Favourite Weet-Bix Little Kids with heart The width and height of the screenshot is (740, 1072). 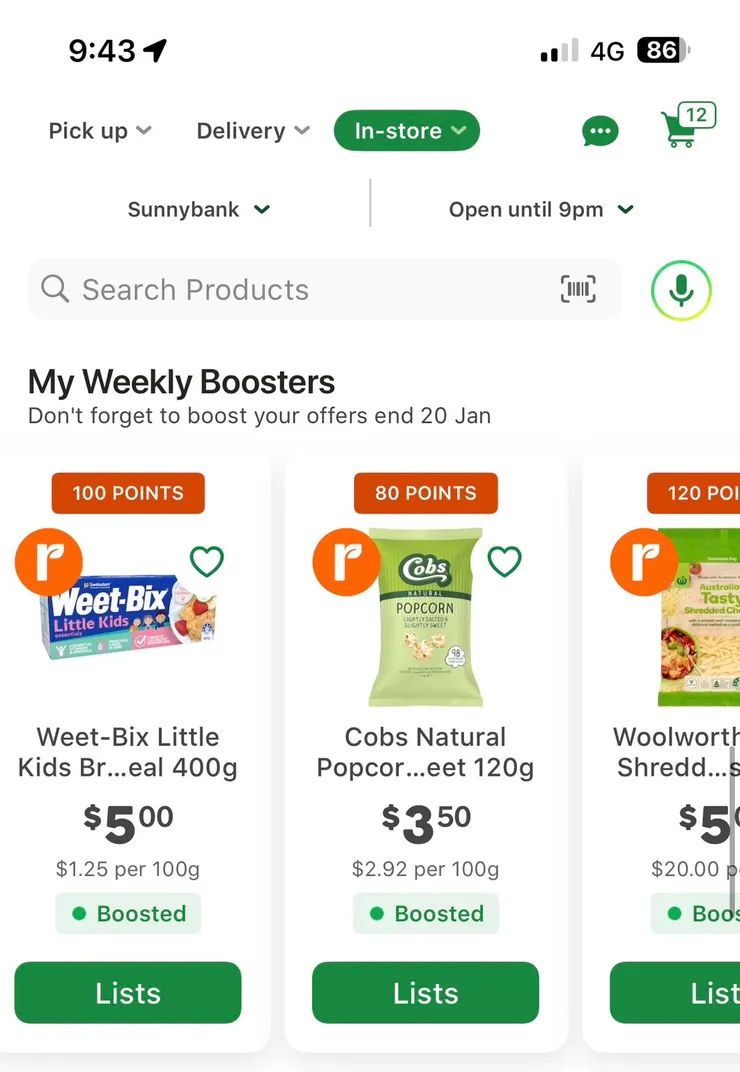coord(207,562)
